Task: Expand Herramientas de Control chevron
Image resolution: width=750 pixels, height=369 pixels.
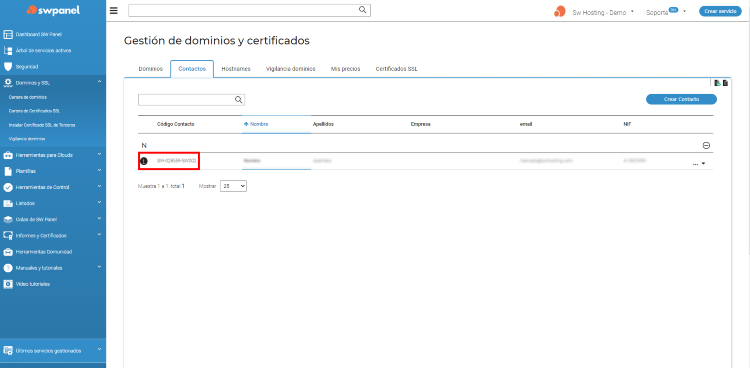Action: 99,186
